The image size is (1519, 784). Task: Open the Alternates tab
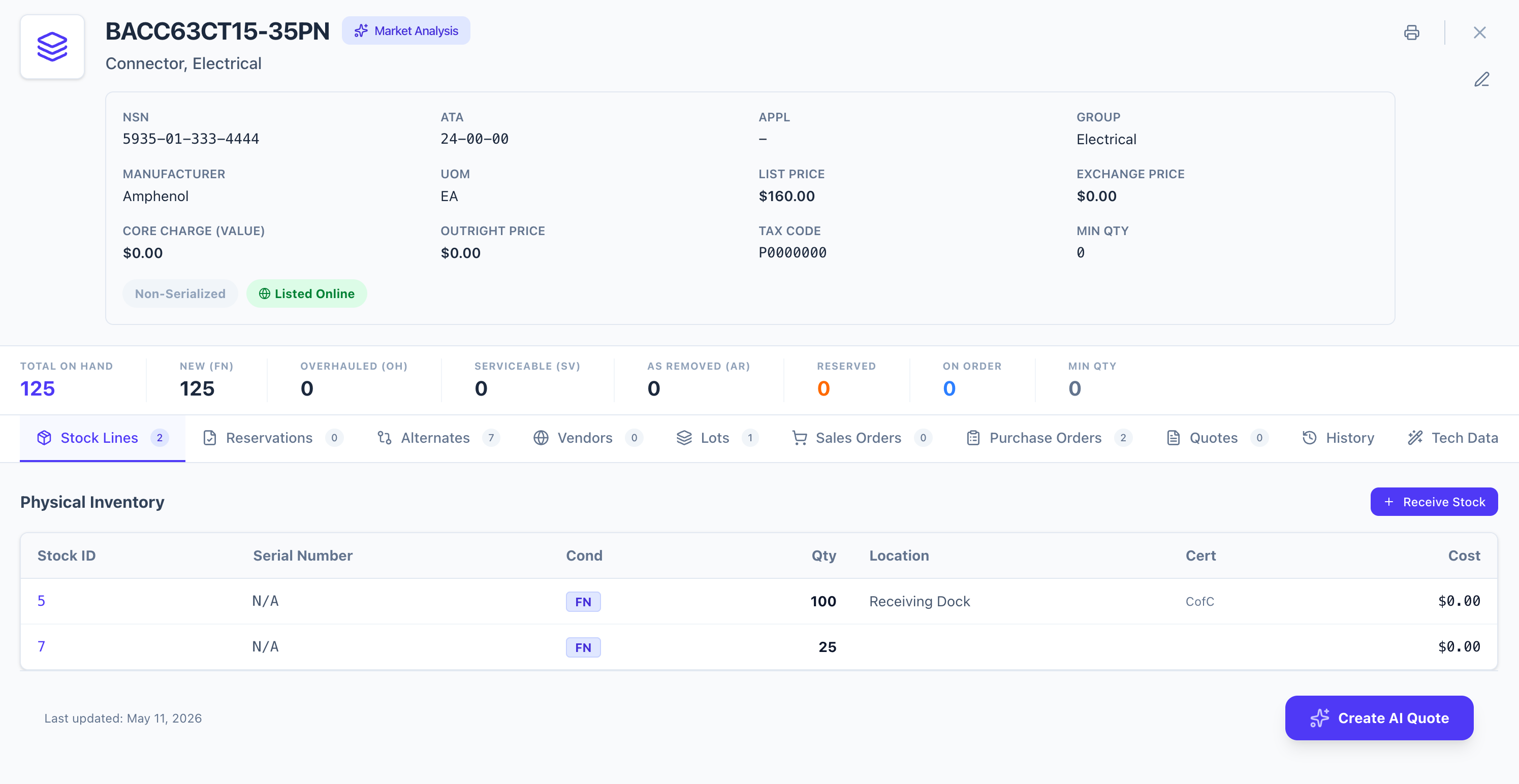438,438
